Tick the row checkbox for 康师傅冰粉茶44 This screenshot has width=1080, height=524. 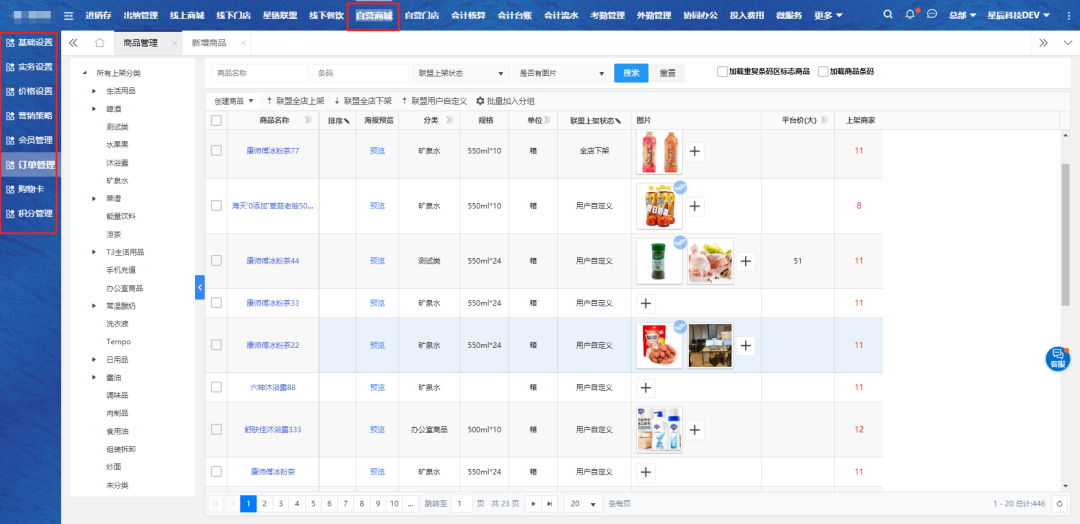click(216, 260)
